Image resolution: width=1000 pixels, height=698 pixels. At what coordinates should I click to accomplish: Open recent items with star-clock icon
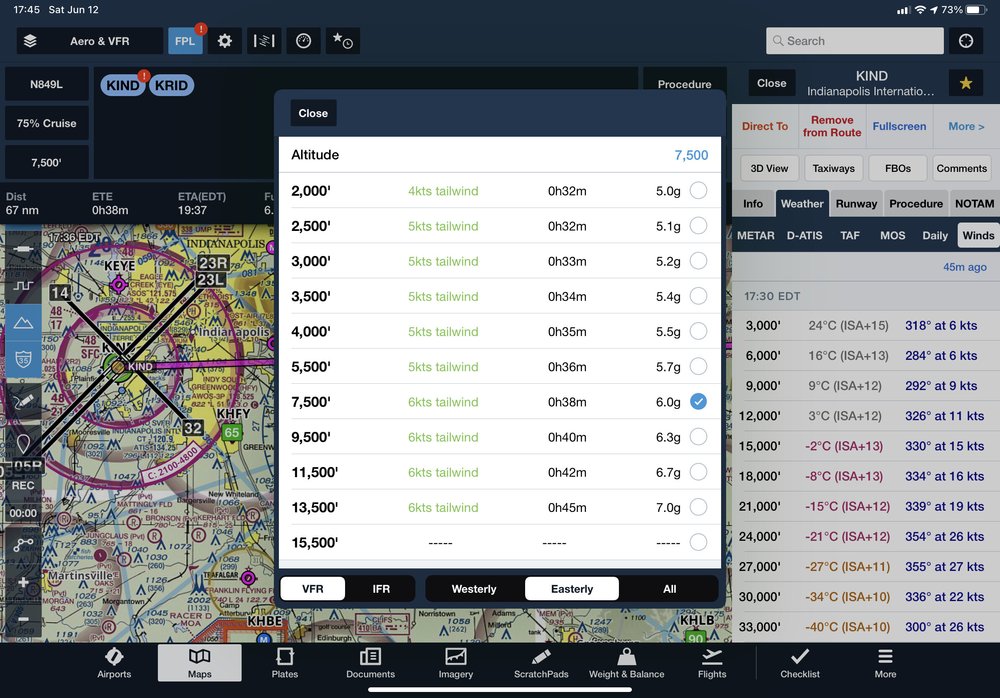(x=343, y=41)
